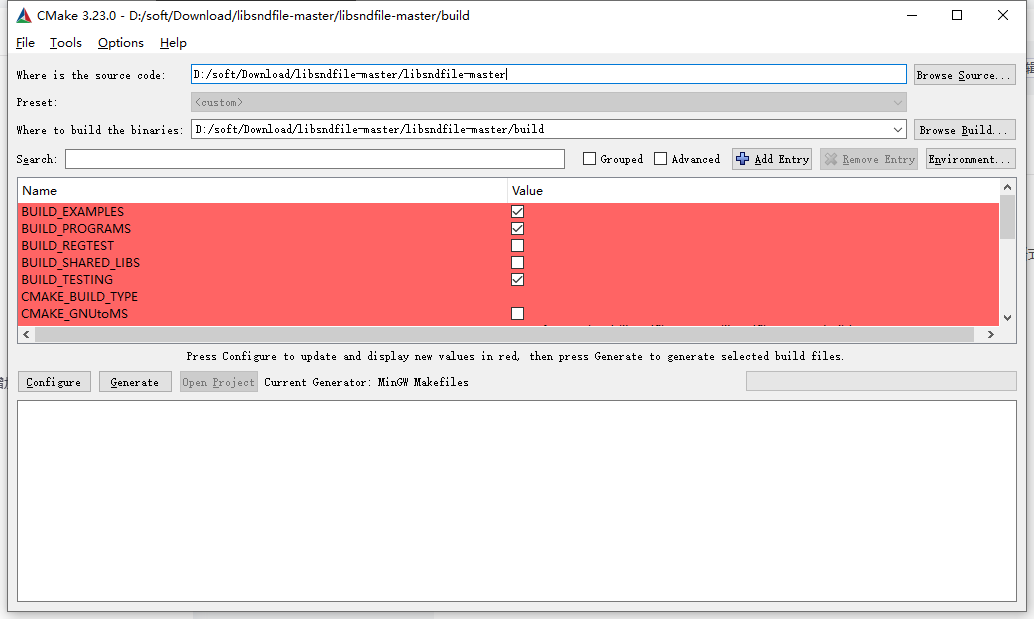Viewport: 1034px width, 619px height.
Task: Select the BUILD_EXAMPLES entry name
Action: pos(73,212)
